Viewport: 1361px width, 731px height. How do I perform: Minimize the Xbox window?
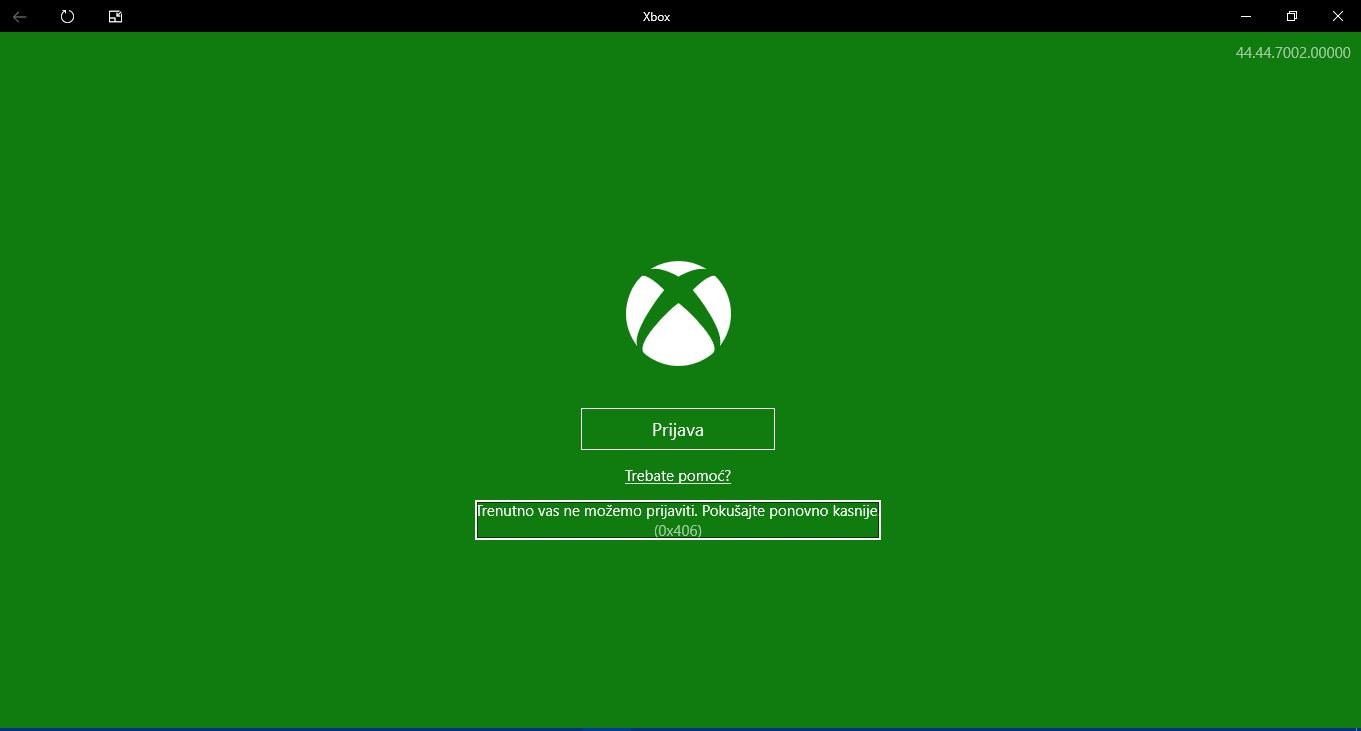[x=1246, y=16]
